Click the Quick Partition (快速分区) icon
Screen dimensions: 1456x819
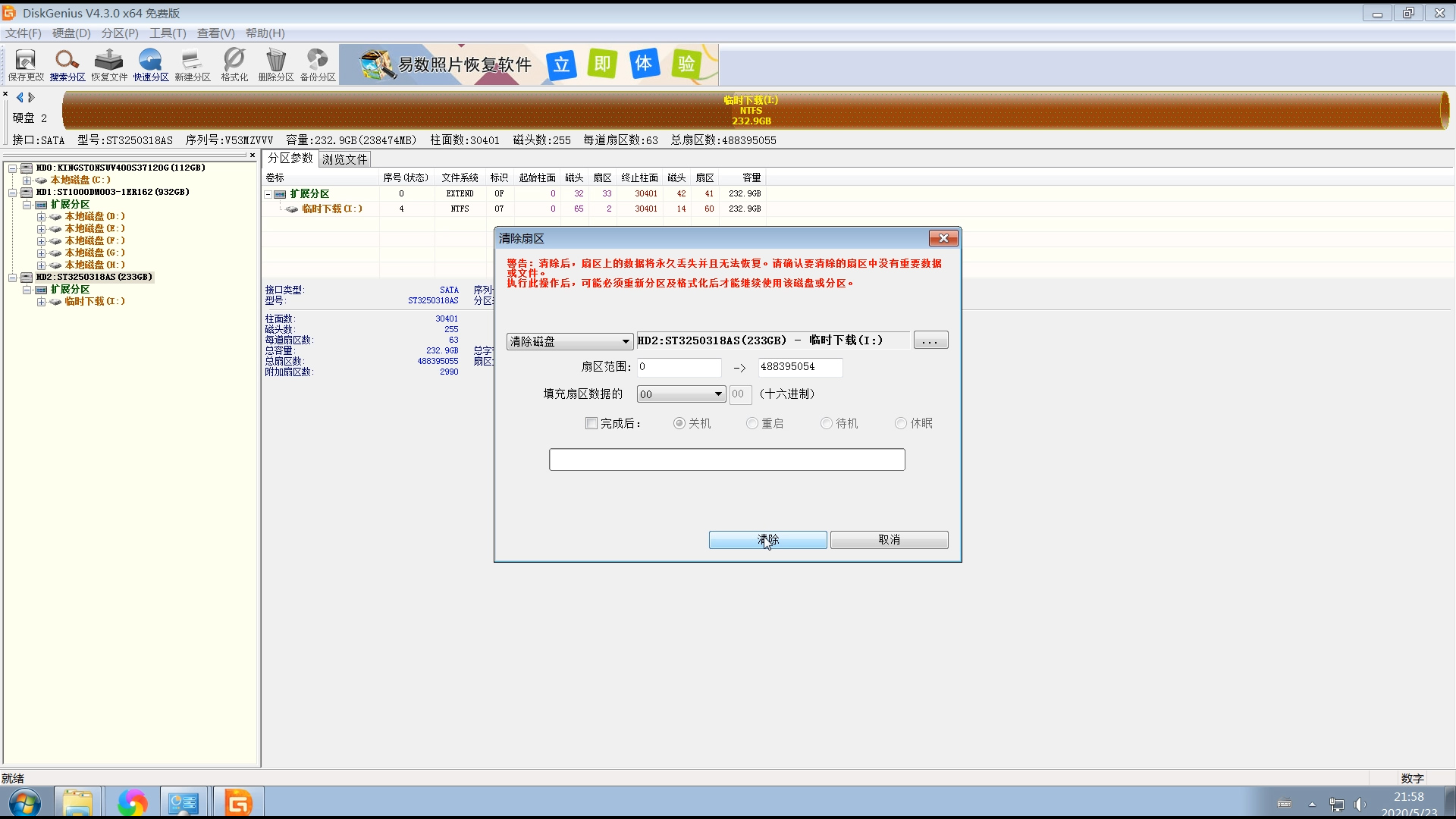pos(151,64)
